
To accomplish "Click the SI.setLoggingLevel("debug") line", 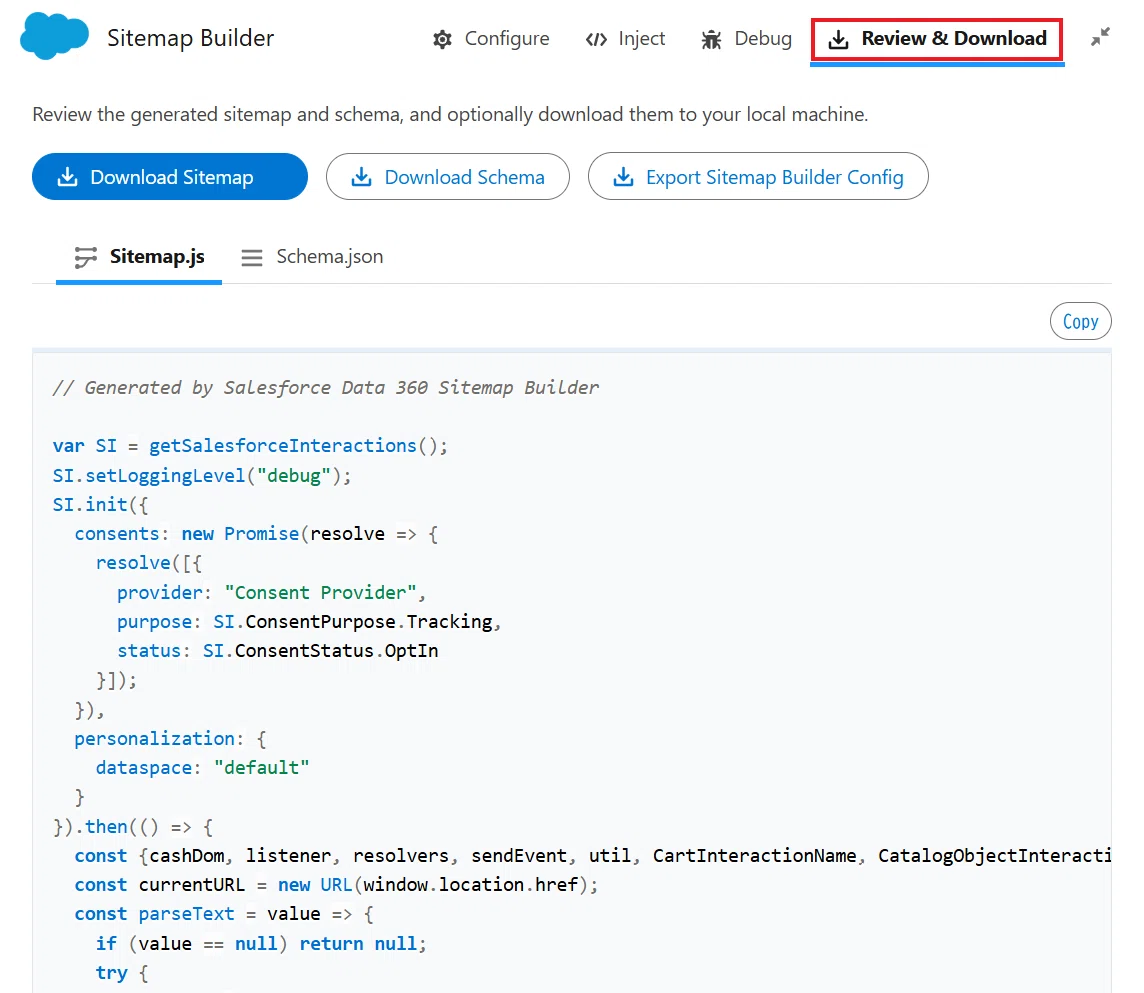I will tap(202, 476).
